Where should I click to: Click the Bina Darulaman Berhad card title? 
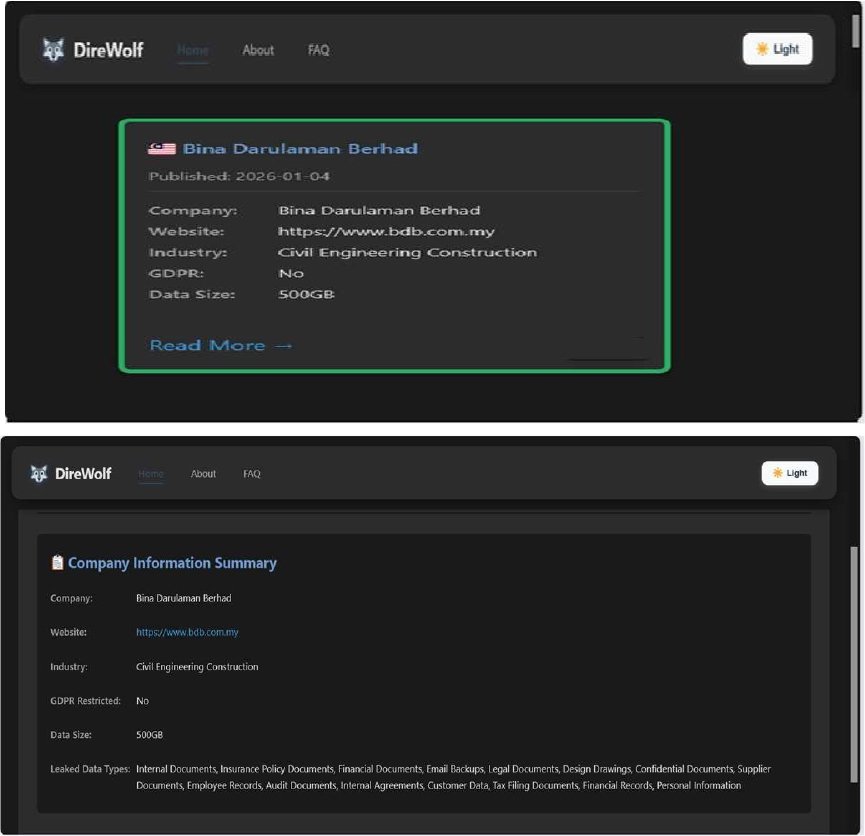(300, 149)
